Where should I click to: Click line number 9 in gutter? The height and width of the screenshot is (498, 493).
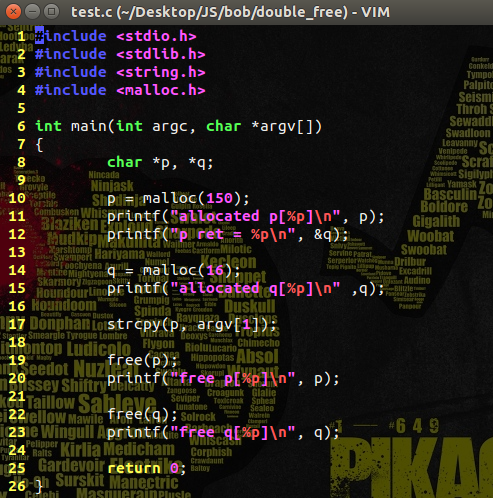(x=21, y=180)
